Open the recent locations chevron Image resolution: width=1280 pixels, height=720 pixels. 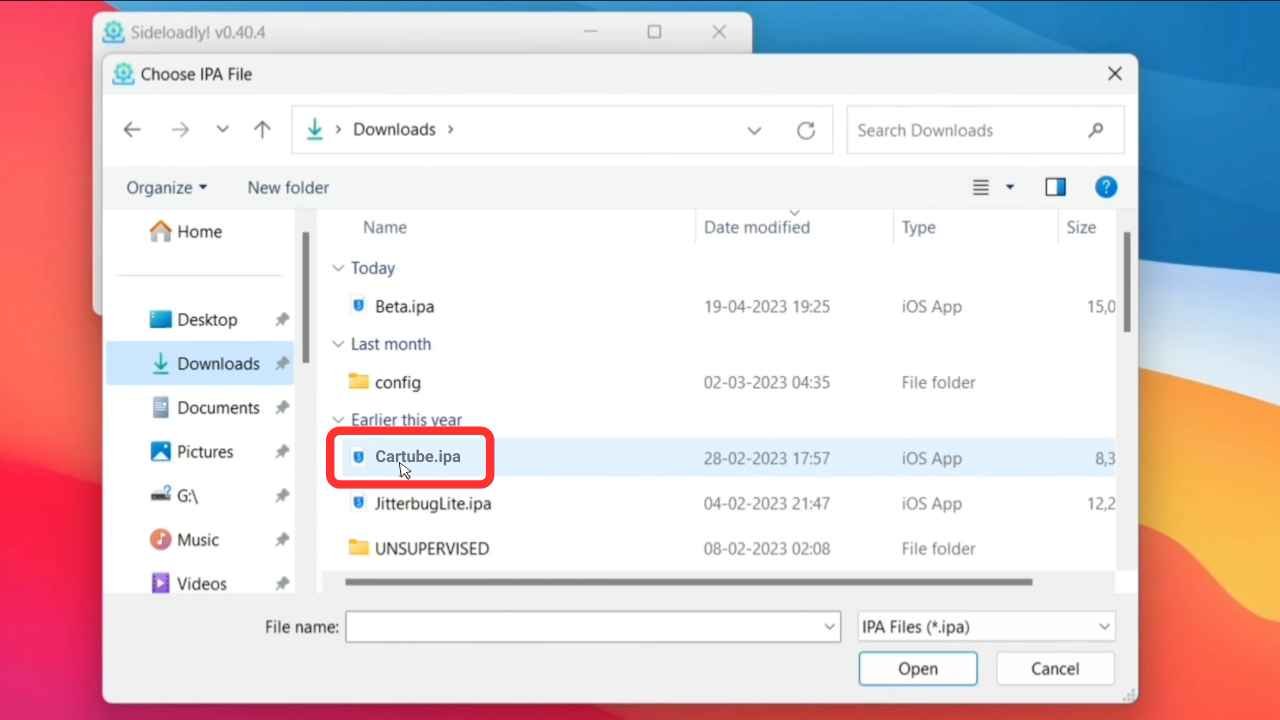point(222,130)
